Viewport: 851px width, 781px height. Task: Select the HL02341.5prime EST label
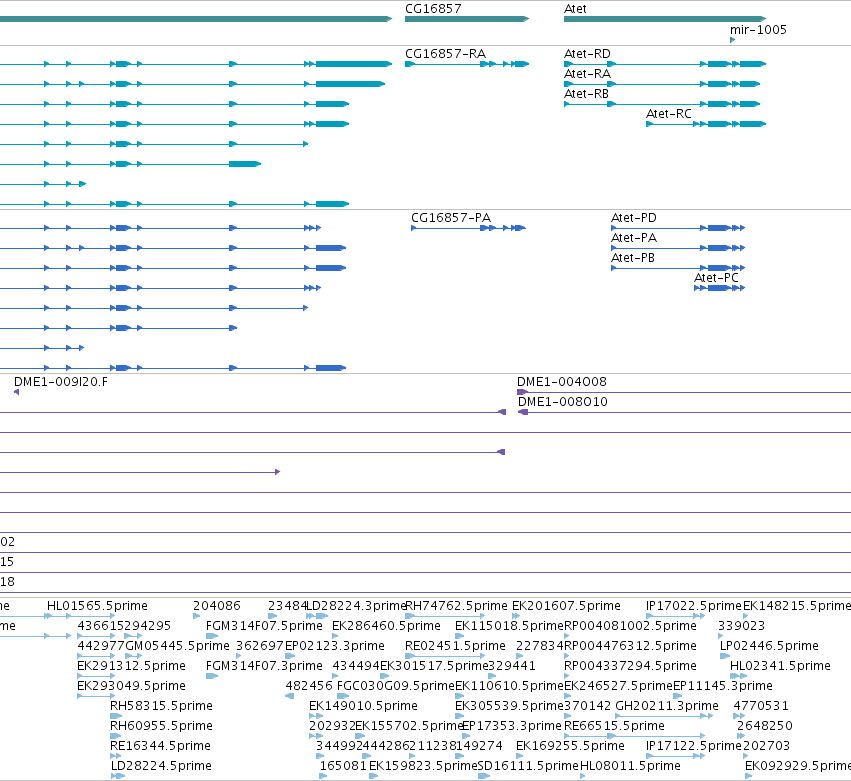(780, 666)
